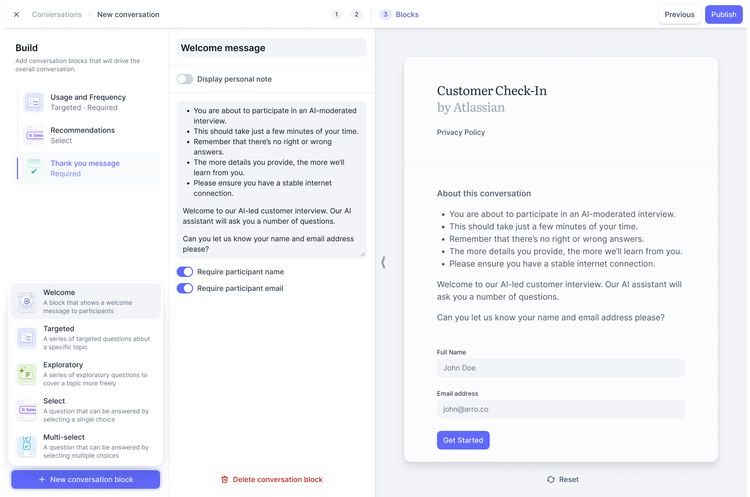Screen dimensions: 750x497
Task: Open the Privacy Policy link
Action: (461, 132)
